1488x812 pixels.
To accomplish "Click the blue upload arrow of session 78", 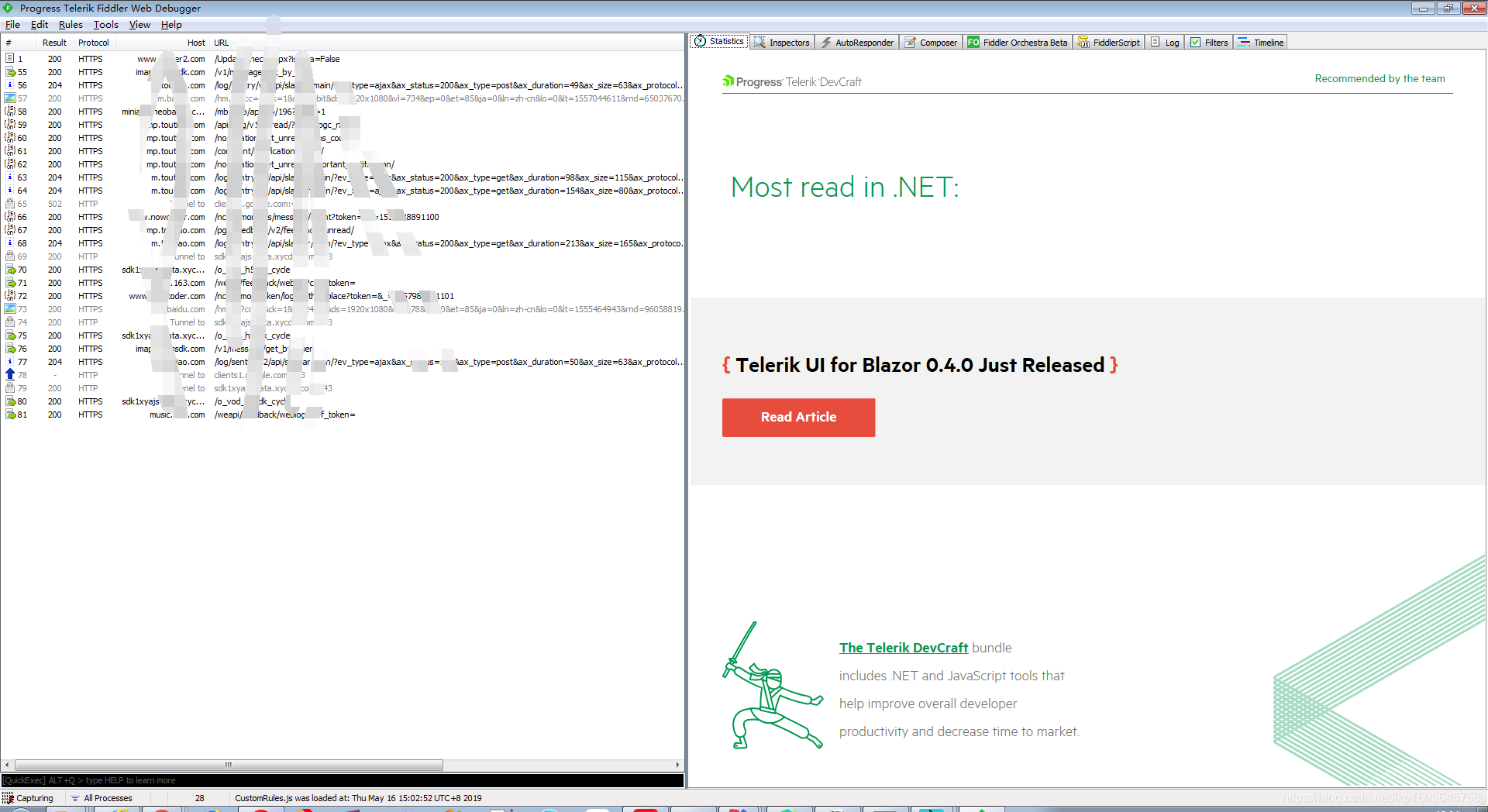I will tap(10, 375).
